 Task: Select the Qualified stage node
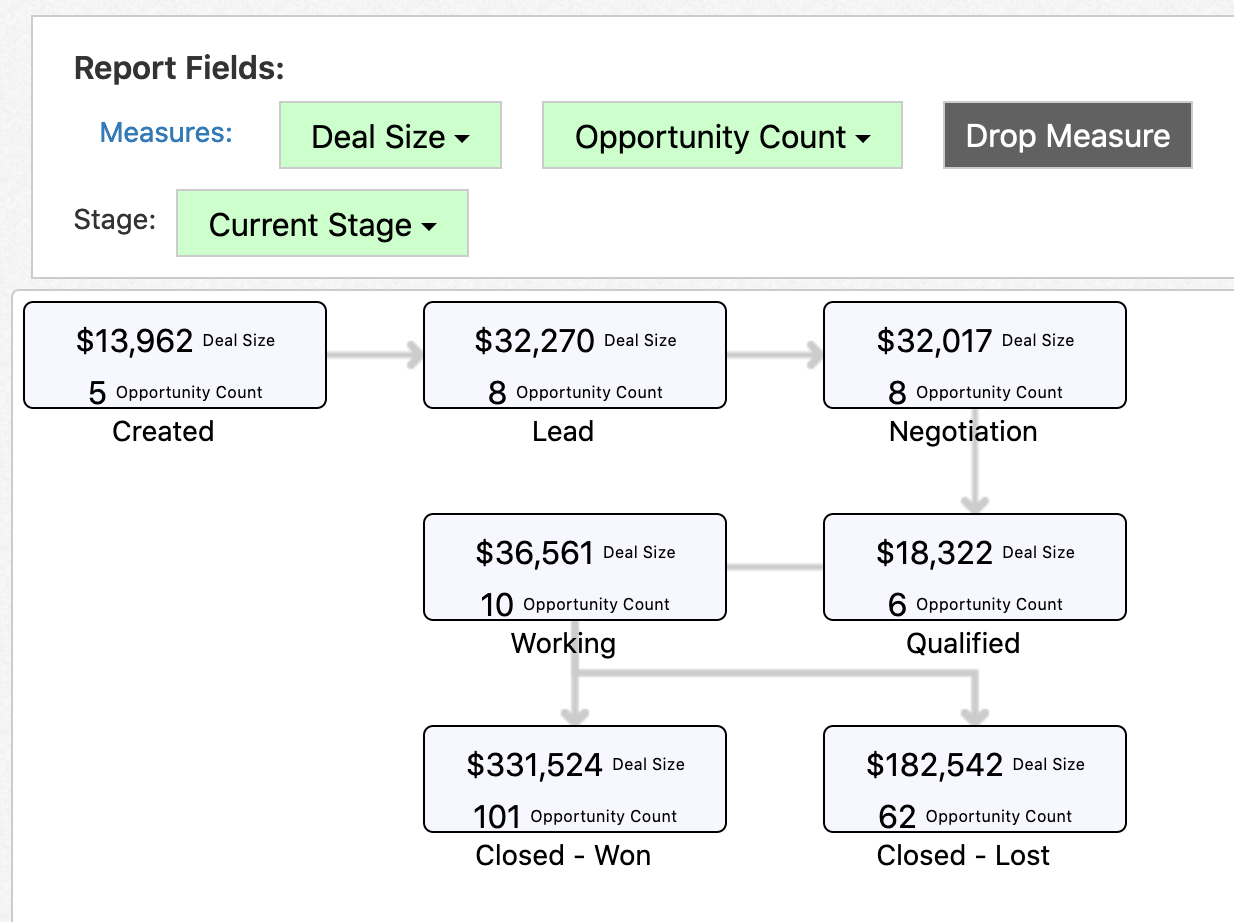(974, 567)
